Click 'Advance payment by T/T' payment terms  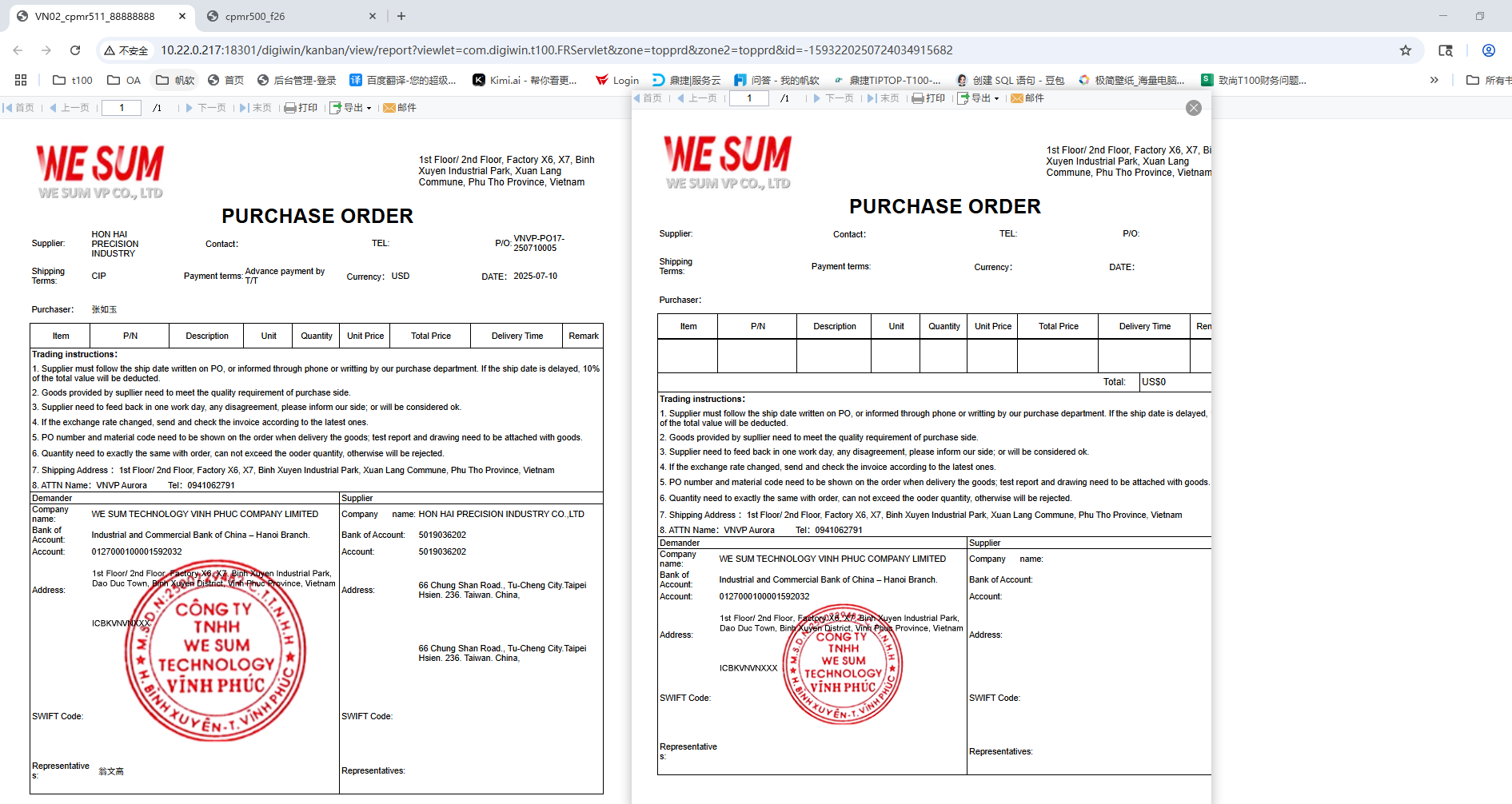click(285, 276)
